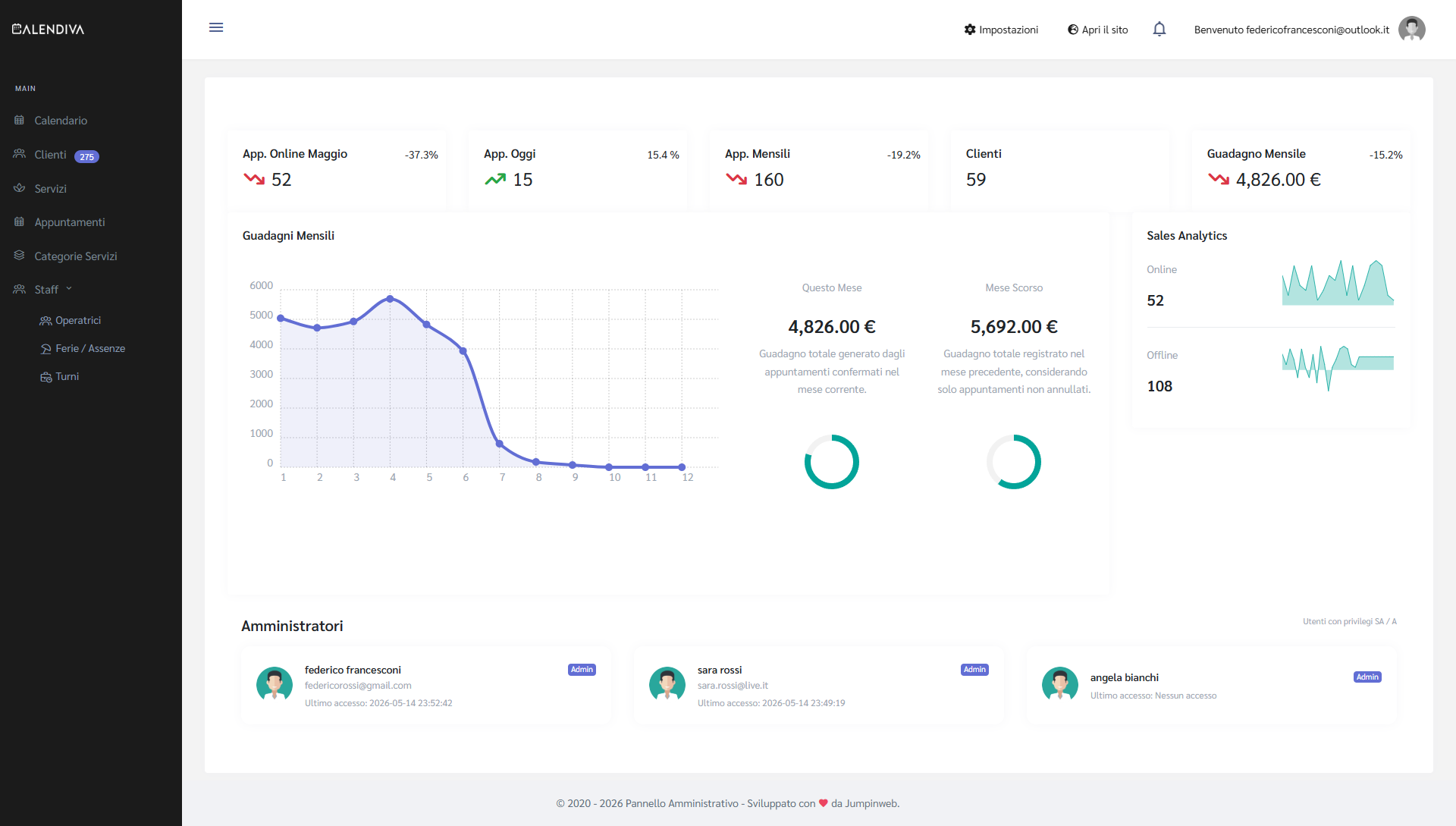This screenshot has width=1456, height=826.
Task: Click the 15.4 % percentage
Action: point(663,155)
